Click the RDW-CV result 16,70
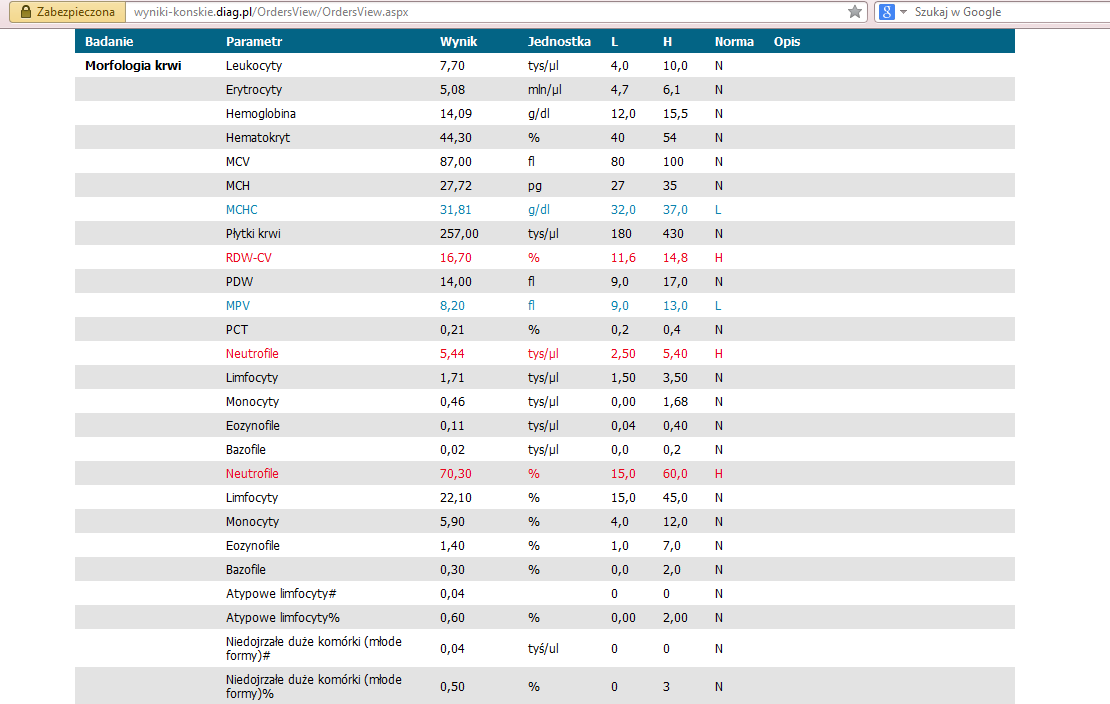The width and height of the screenshot is (1110, 704). click(x=456, y=258)
